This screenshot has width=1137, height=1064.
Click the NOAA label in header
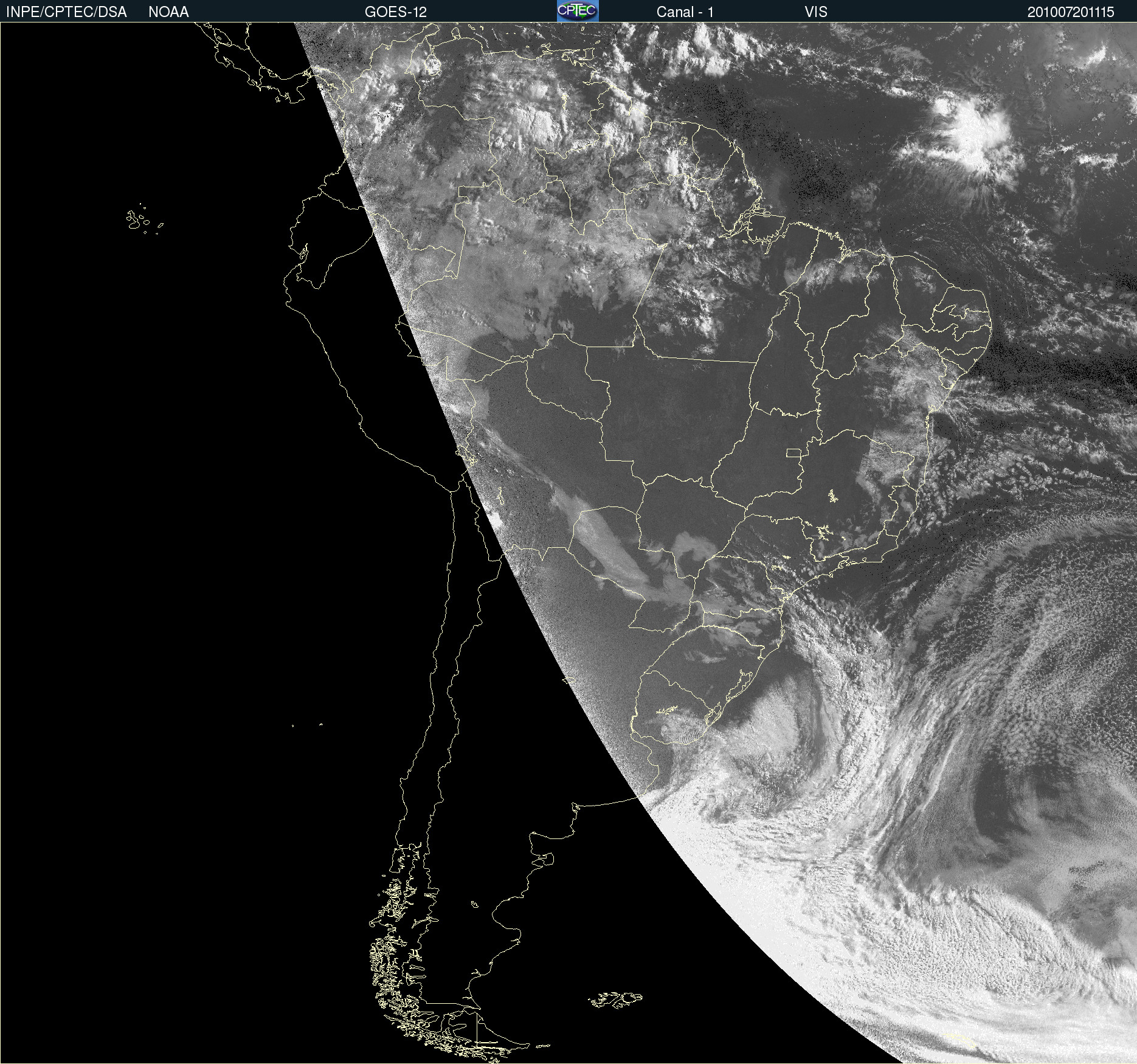(168, 12)
